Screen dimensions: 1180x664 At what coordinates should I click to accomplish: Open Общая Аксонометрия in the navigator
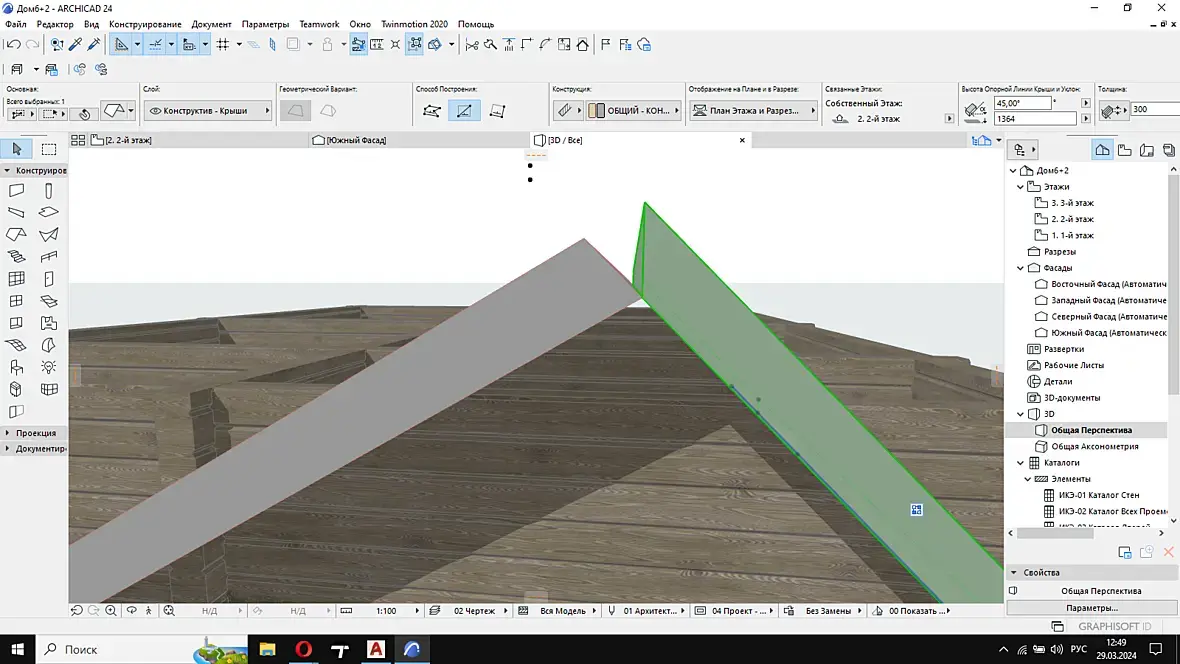coord(1094,446)
